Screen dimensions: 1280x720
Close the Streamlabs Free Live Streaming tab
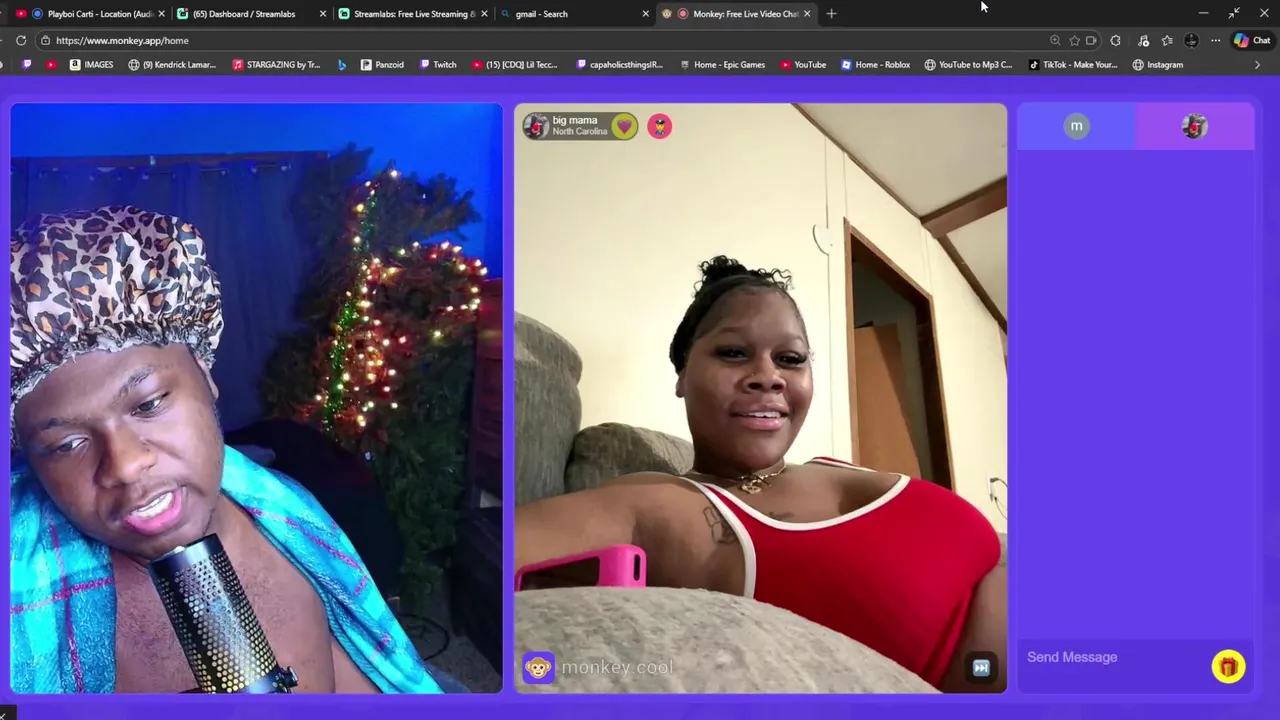(485, 14)
